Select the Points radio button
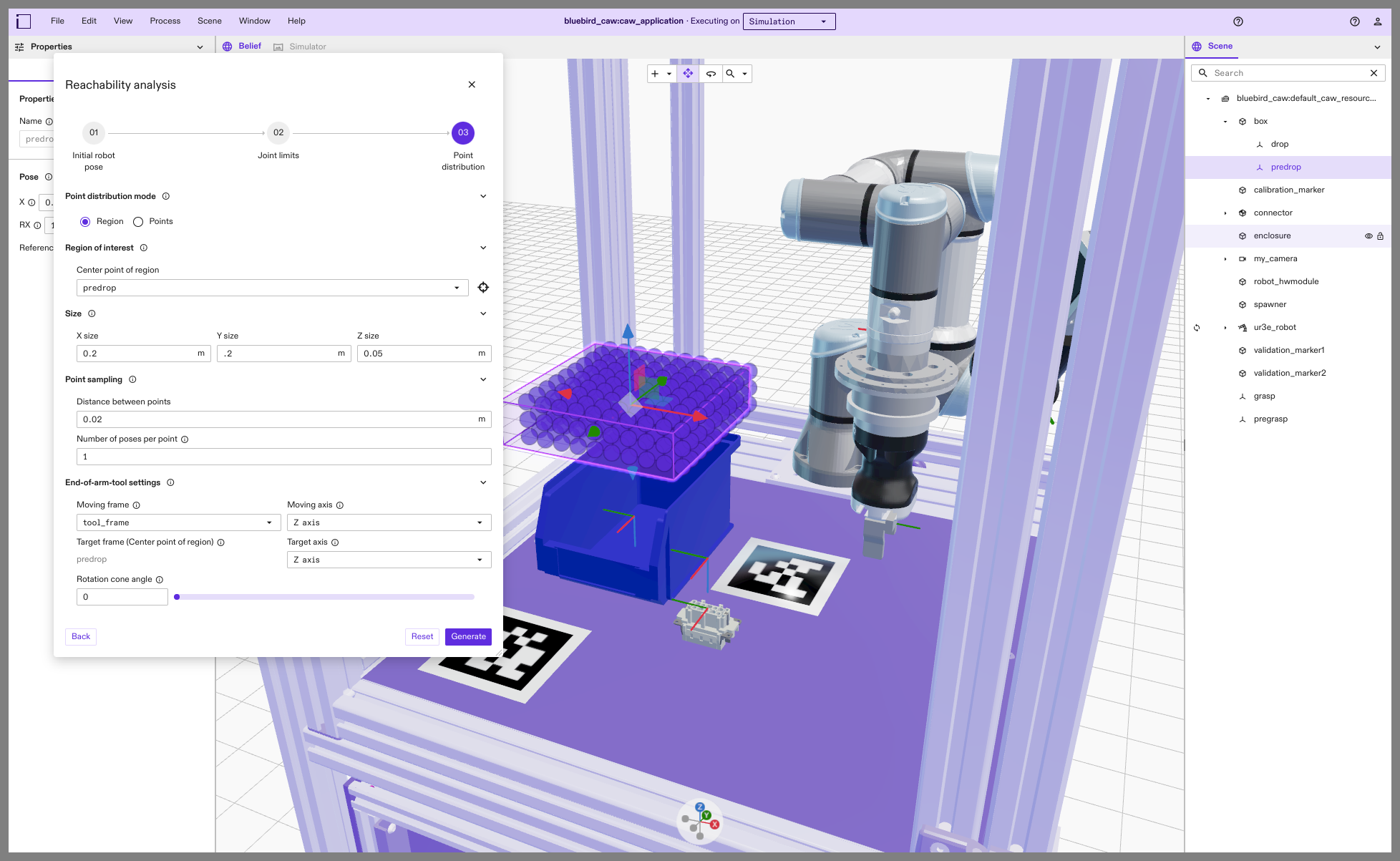This screenshot has width=1400, height=861. [x=138, y=222]
